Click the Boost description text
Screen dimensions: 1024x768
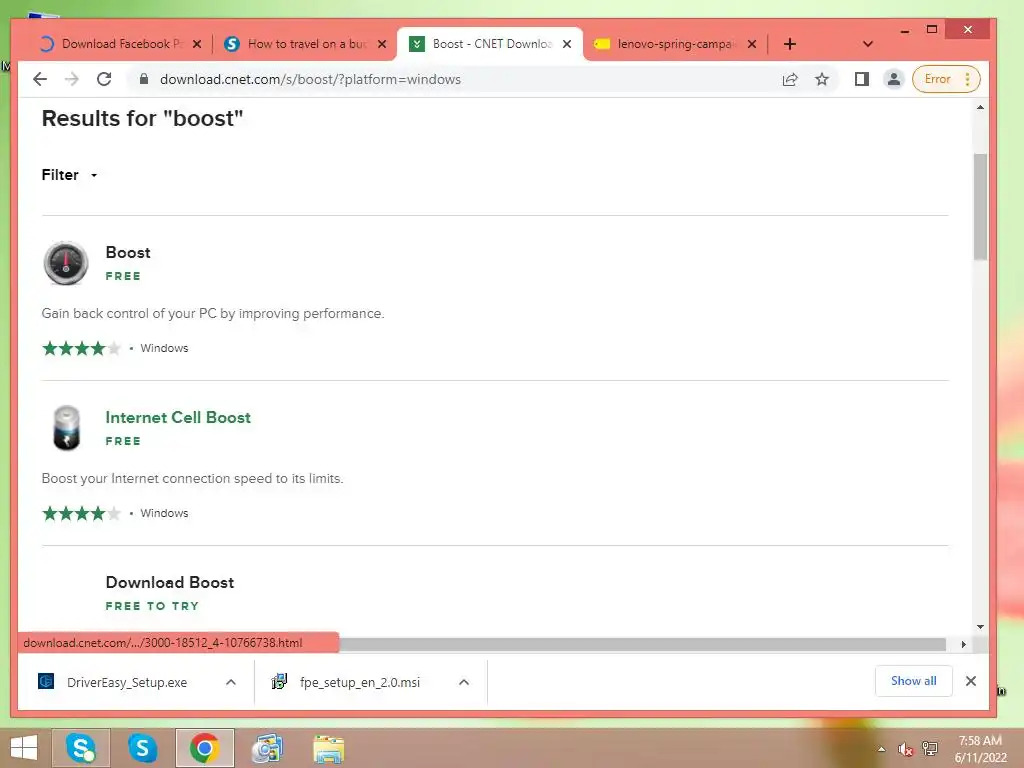(213, 313)
